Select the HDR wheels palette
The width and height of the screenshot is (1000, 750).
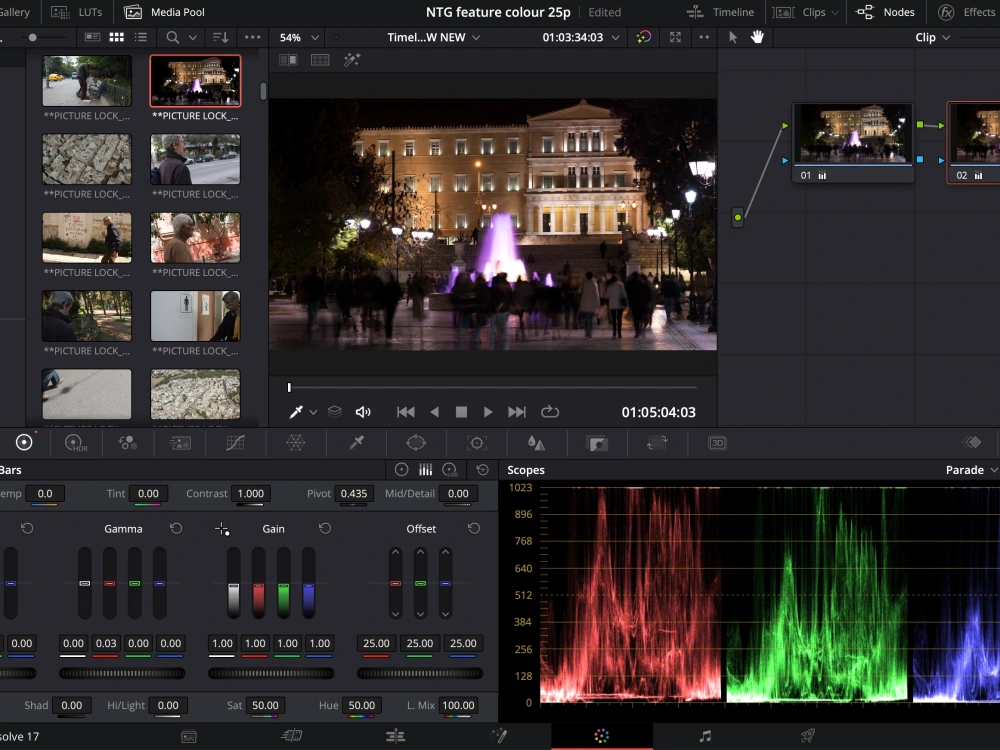point(75,443)
